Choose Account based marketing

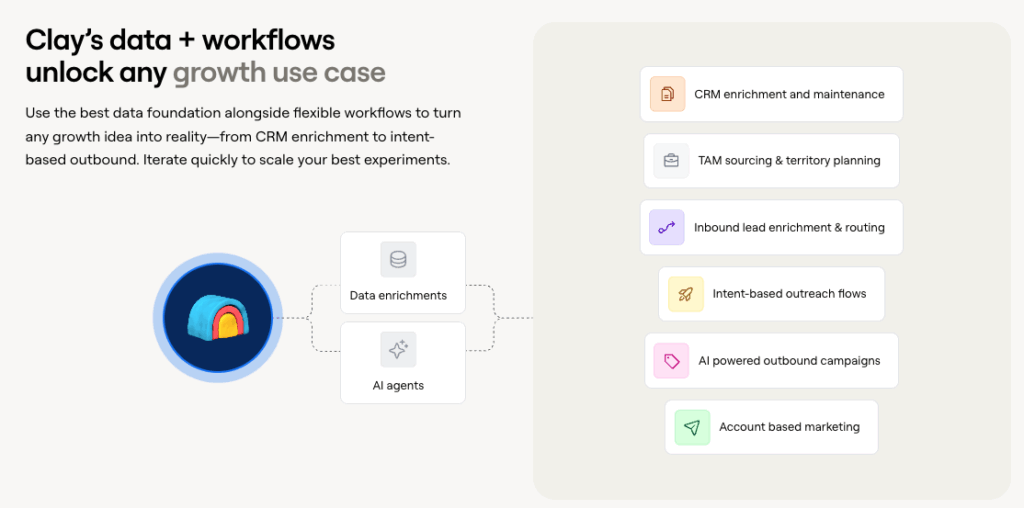(789, 427)
